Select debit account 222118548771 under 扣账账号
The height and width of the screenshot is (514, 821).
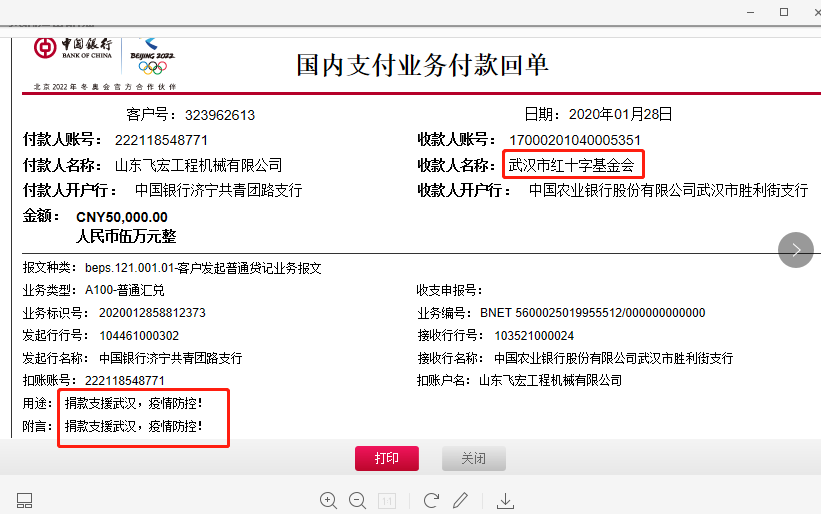pos(125,381)
